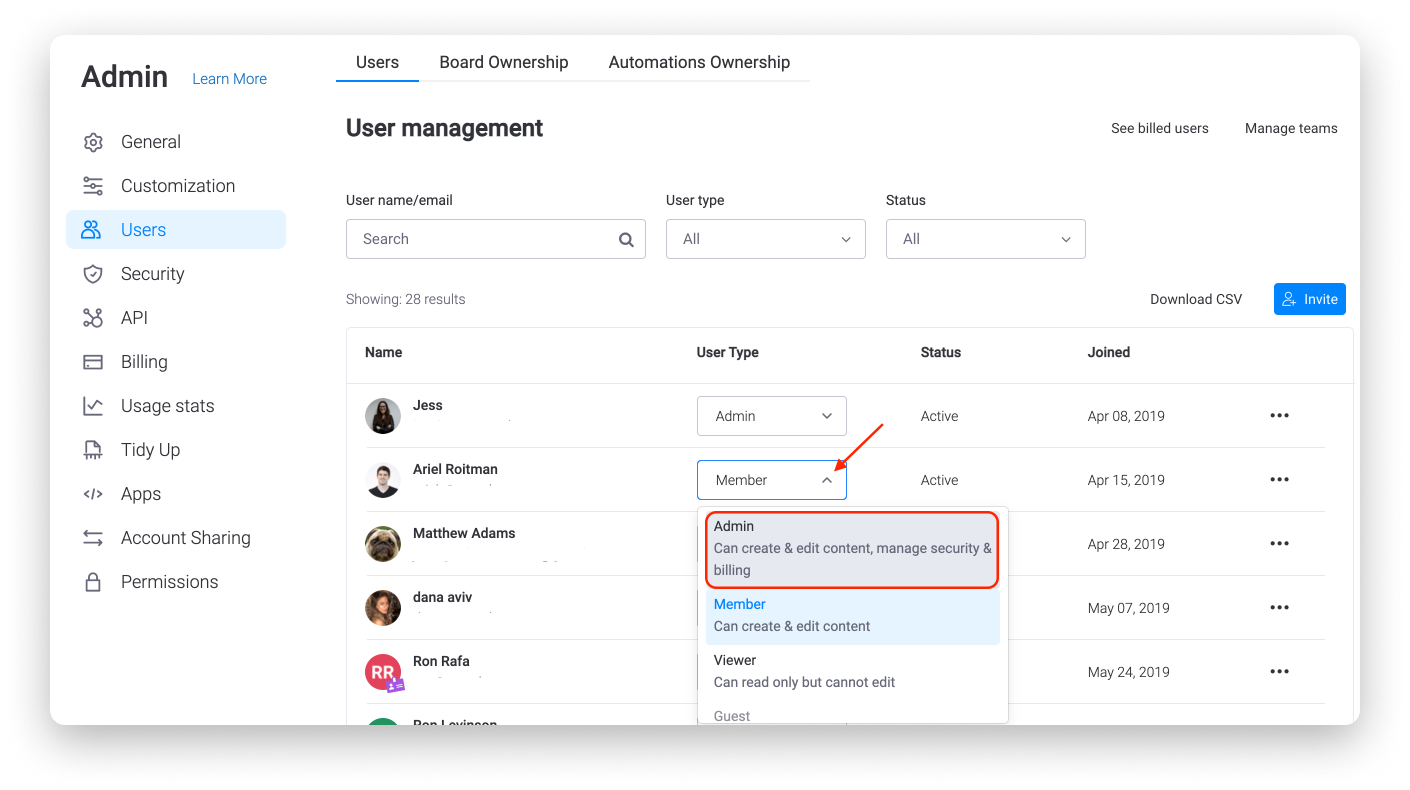
Task: Click the Invite button
Action: pos(1310,299)
